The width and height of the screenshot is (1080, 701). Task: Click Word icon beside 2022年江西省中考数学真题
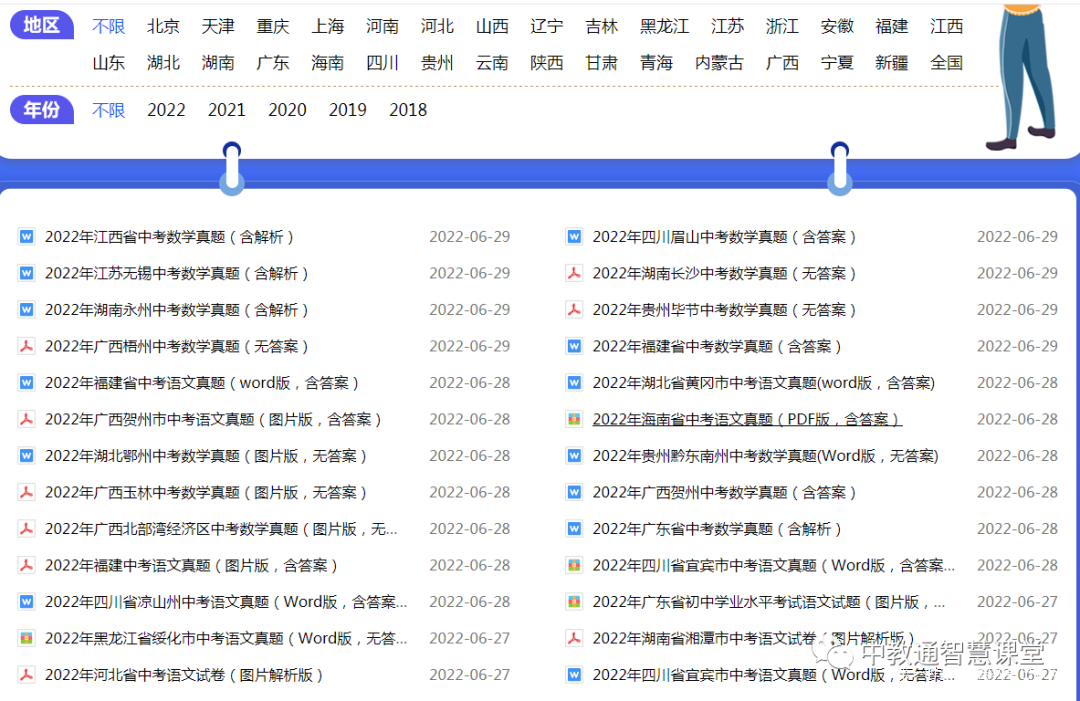coord(26,237)
